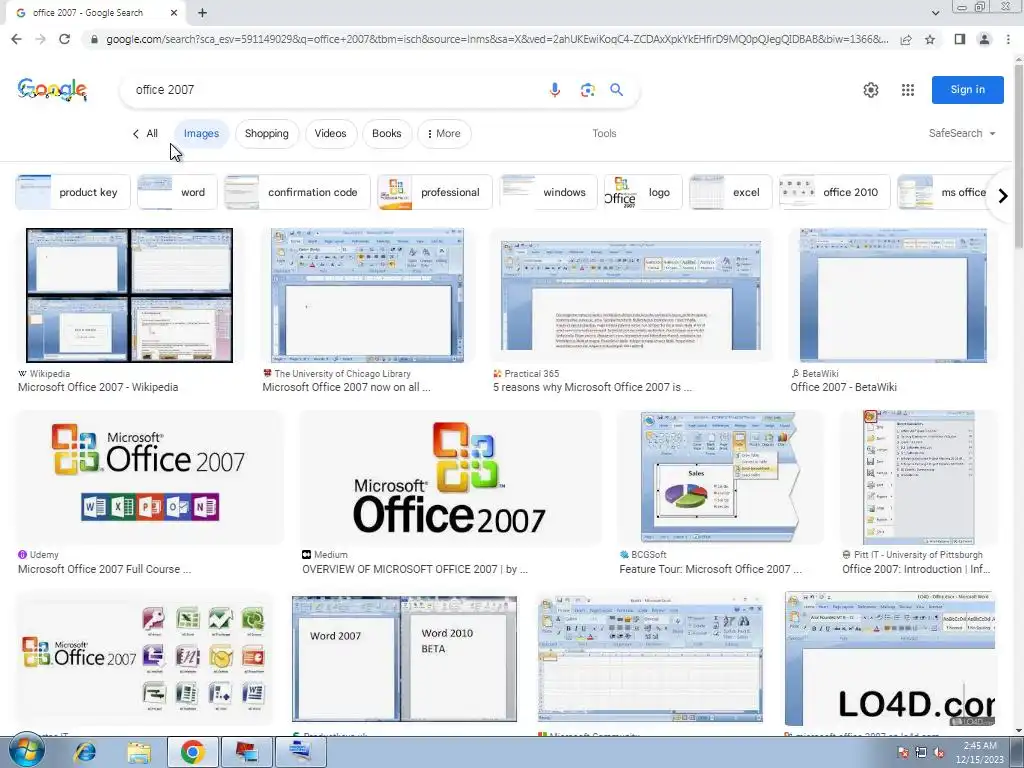The height and width of the screenshot is (768, 1024).
Task: Click the volume icon in system tray
Action: 939,752
